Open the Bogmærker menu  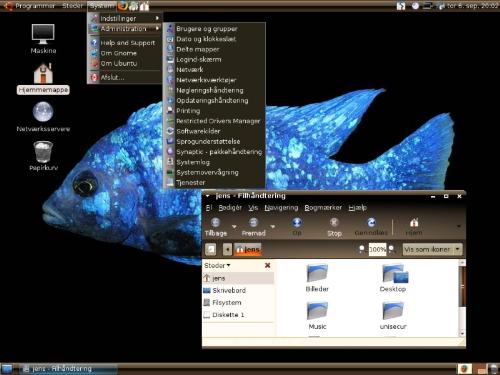323,208
